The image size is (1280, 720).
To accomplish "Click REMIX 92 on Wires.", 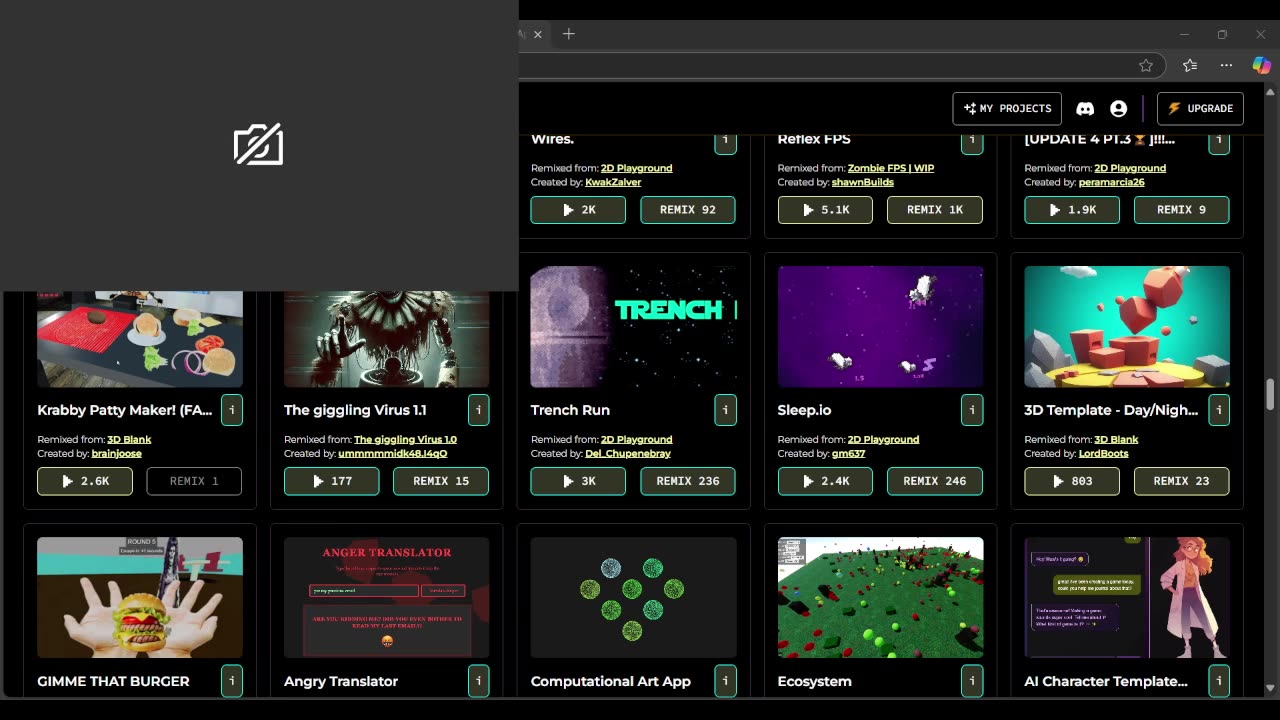I will 688,210.
